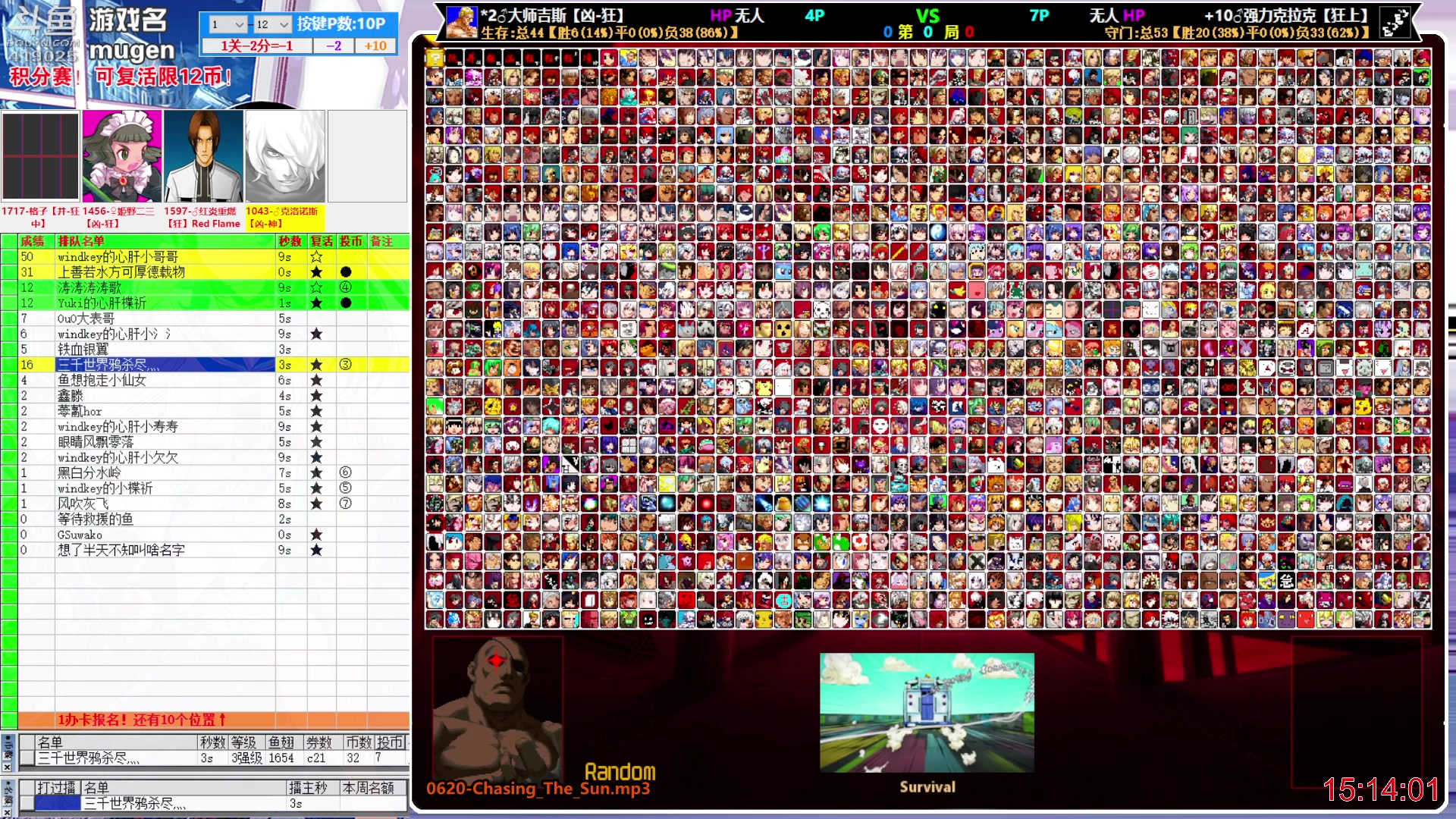Click the revive star for 黑白分水岭
Viewport: 1456px width, 819px height.
click(x=316, y=472)
